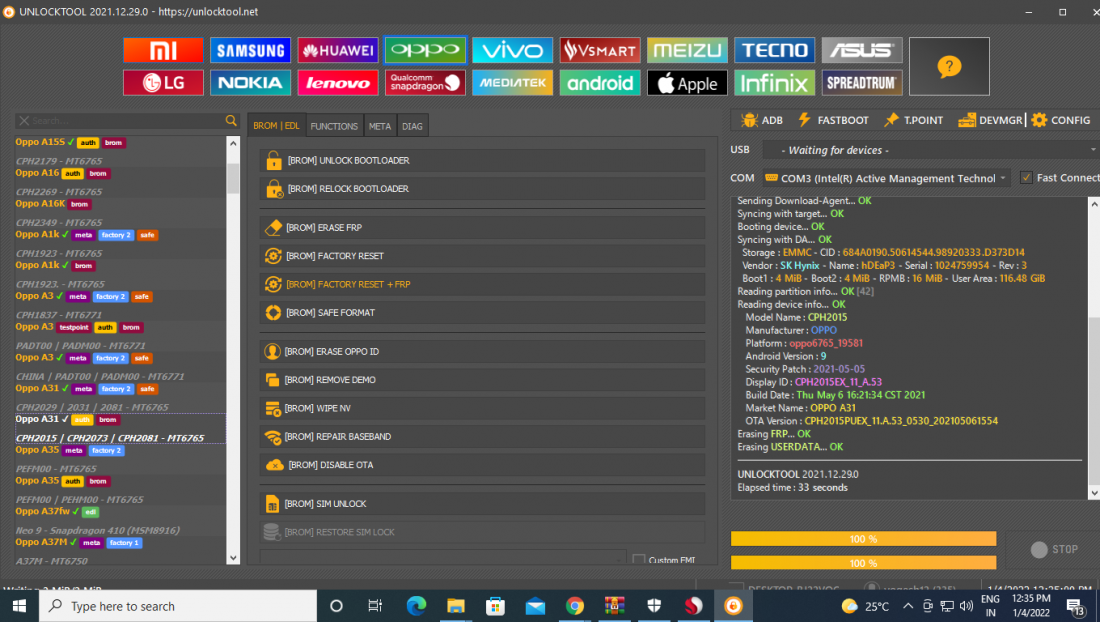Show hidden system tray icons
The image size is (1100, 622).
908,606
